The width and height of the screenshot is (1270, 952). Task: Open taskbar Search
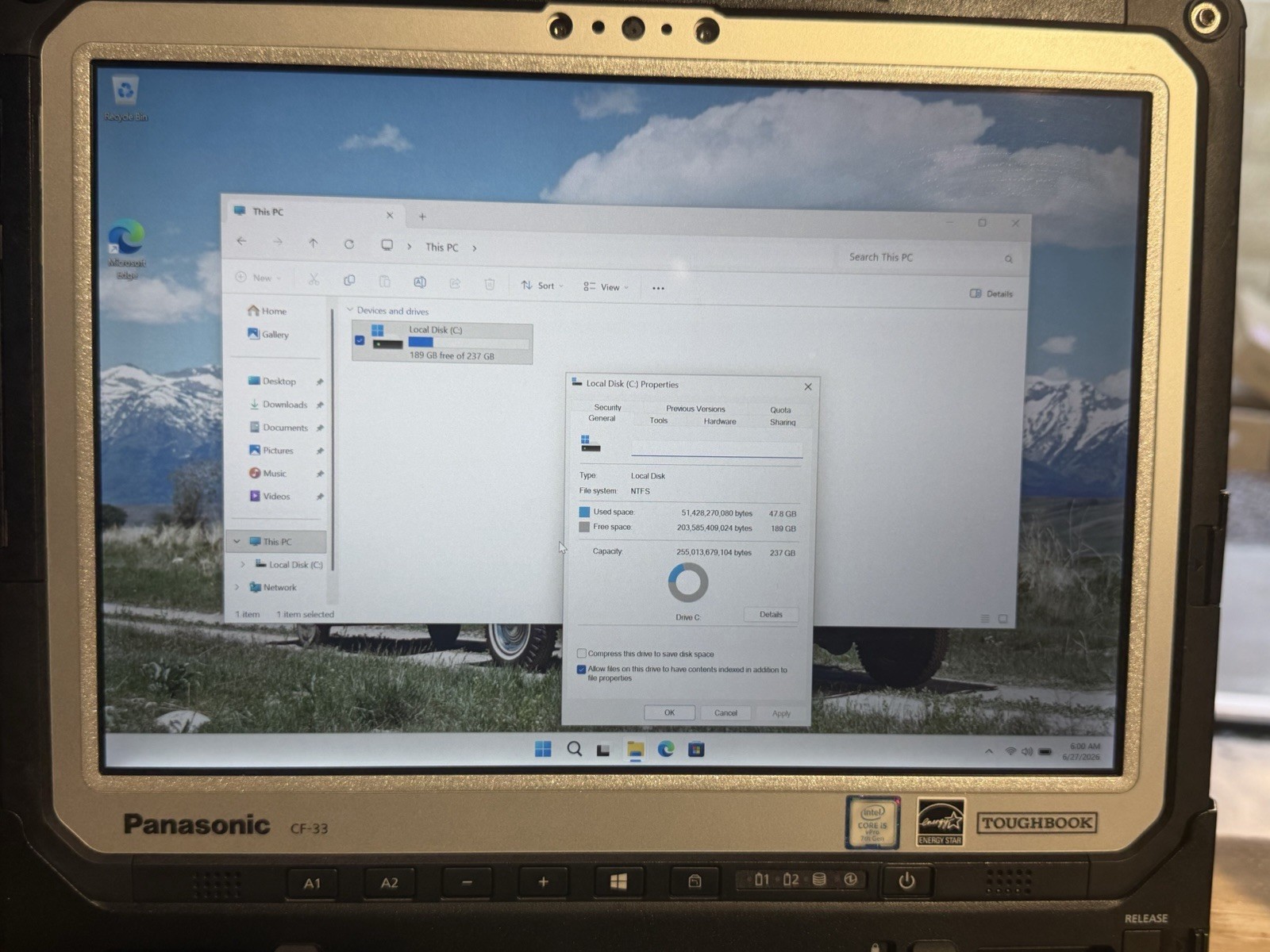[574, 749]
